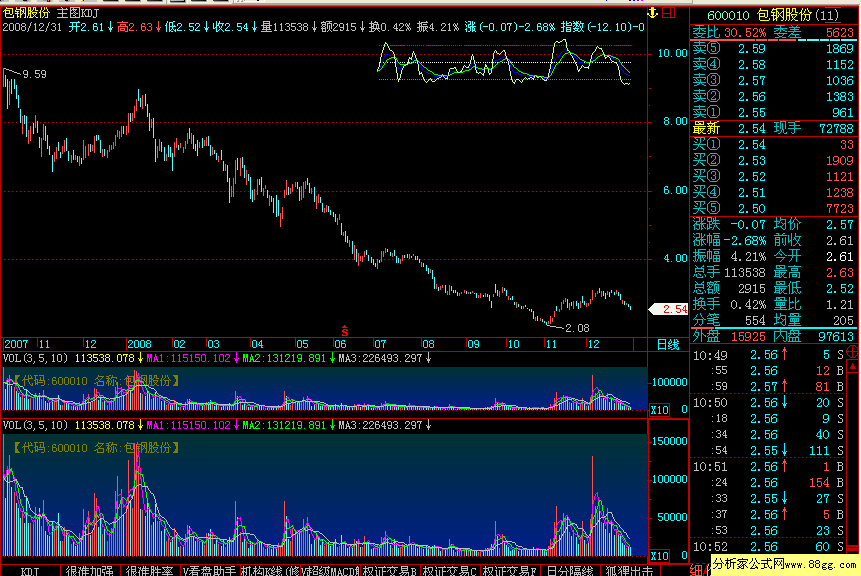The height and width of the screenshot is (576, 861).
Task: Click the 均价 2.57 average price value
Action: click(840, 224)
